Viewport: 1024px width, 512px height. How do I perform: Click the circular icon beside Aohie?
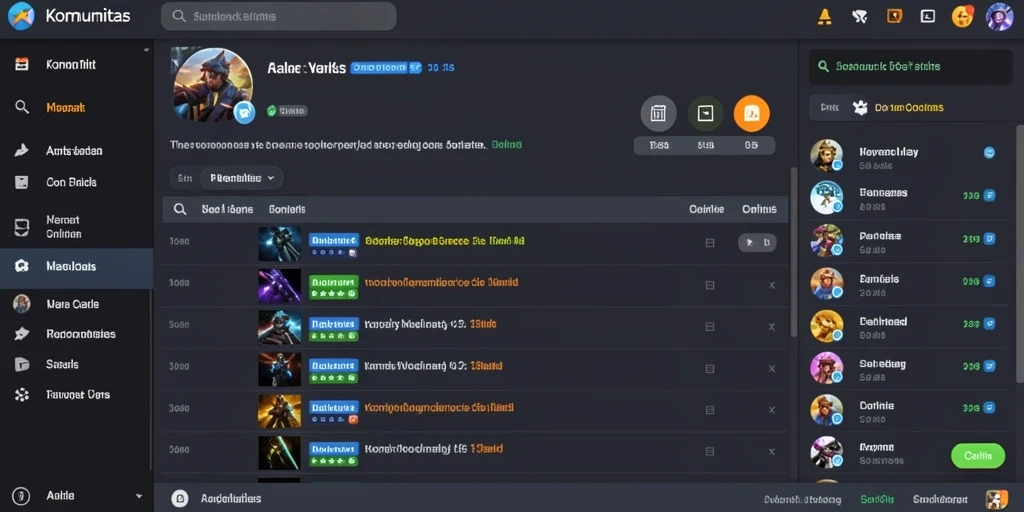click(x=22, y=496)
